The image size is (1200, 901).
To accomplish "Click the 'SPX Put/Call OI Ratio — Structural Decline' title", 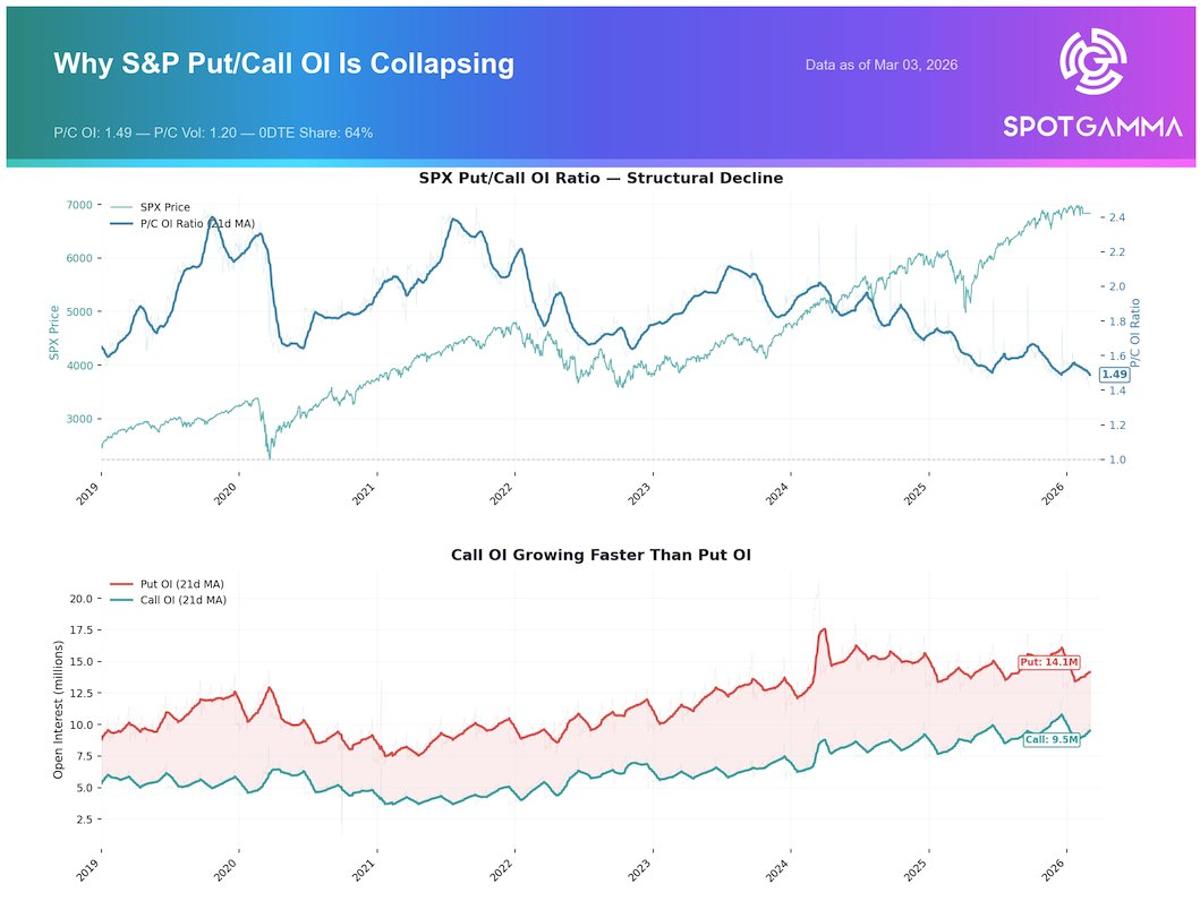I will [x=600, y=178].
